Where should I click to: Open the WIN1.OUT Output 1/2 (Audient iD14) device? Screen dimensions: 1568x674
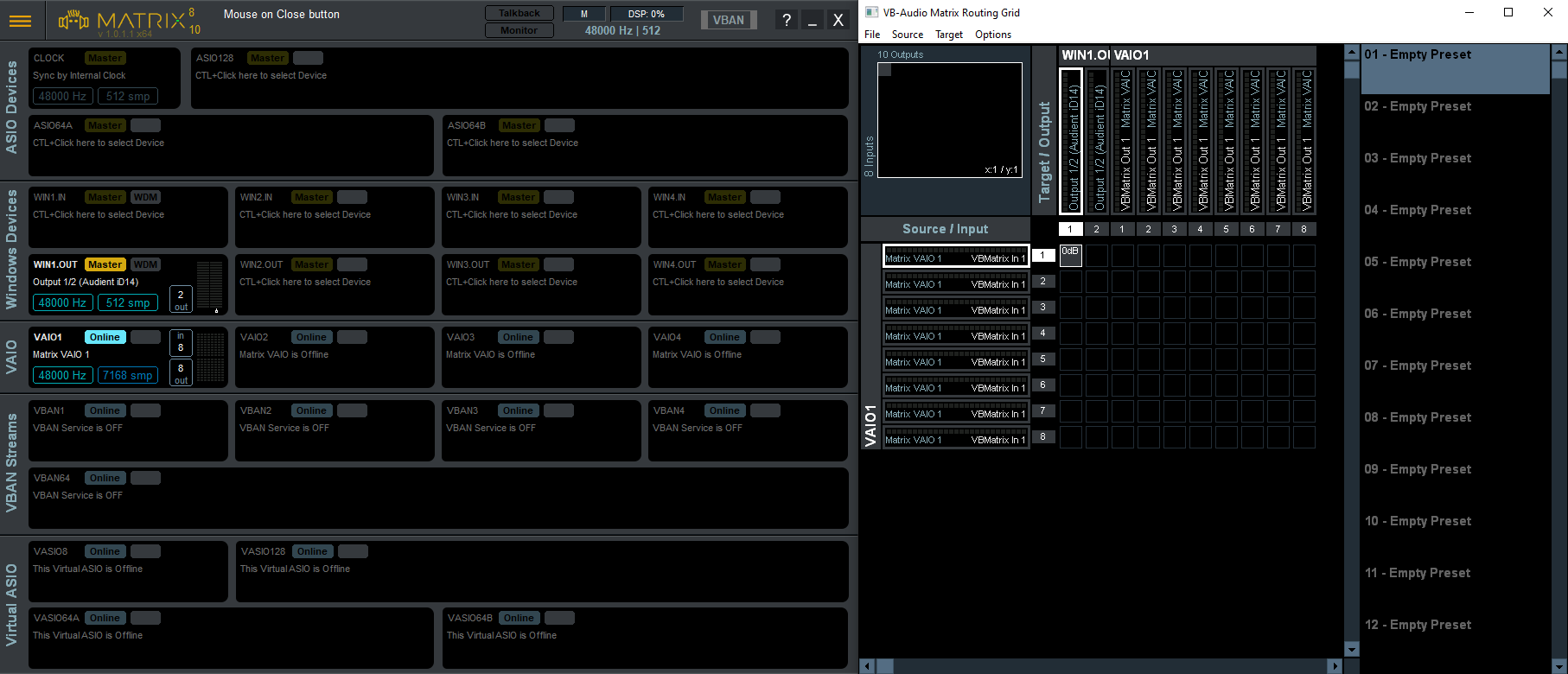(x=86, y=282)
